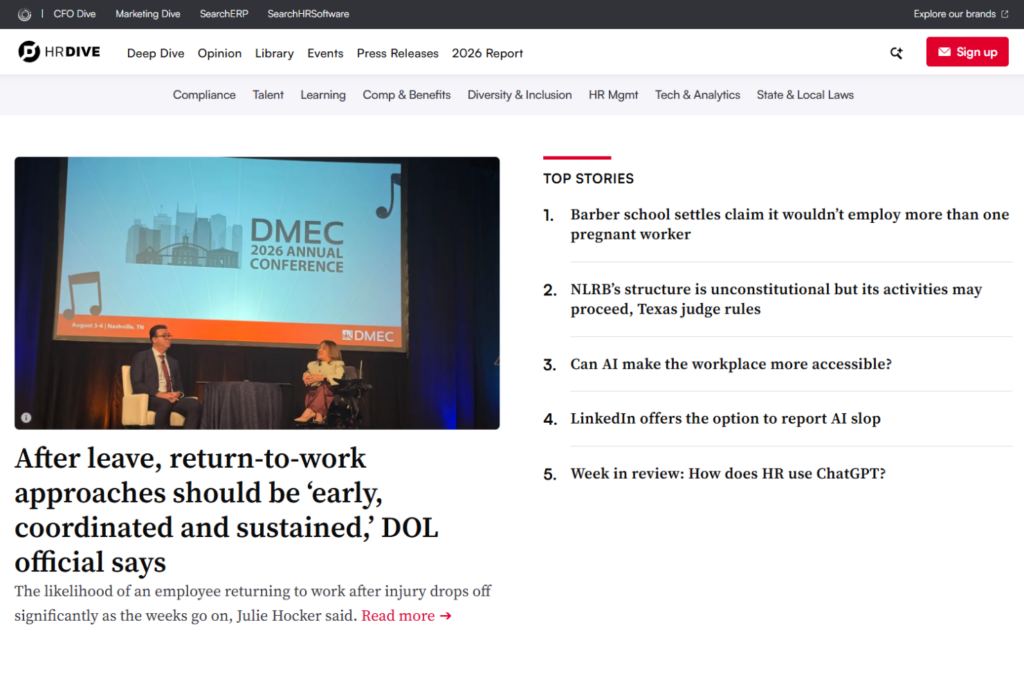Open Can AI make workplace accessible story
The width and height of the screenshot is (1024, 683).
(731, 364)
